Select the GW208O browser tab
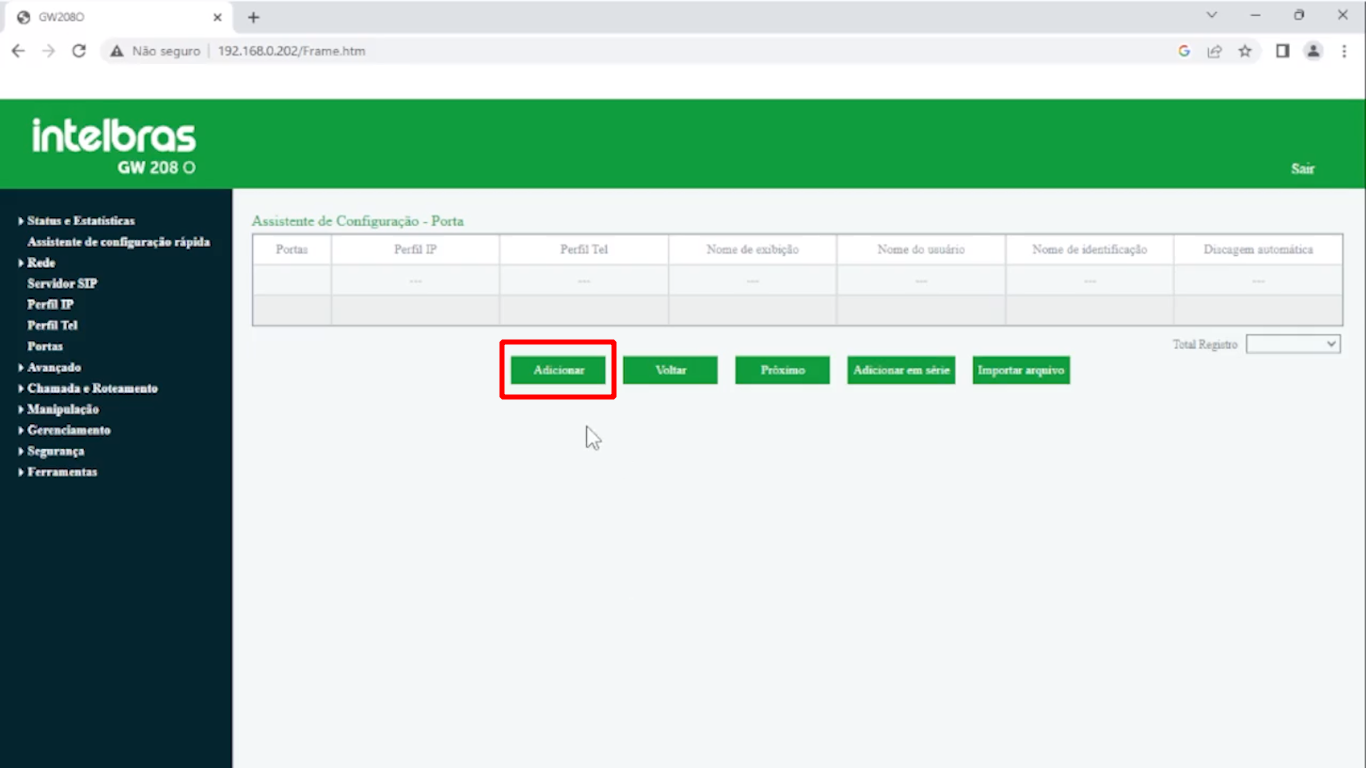Viewport: 1366px width, 768px height. [118, 17]
